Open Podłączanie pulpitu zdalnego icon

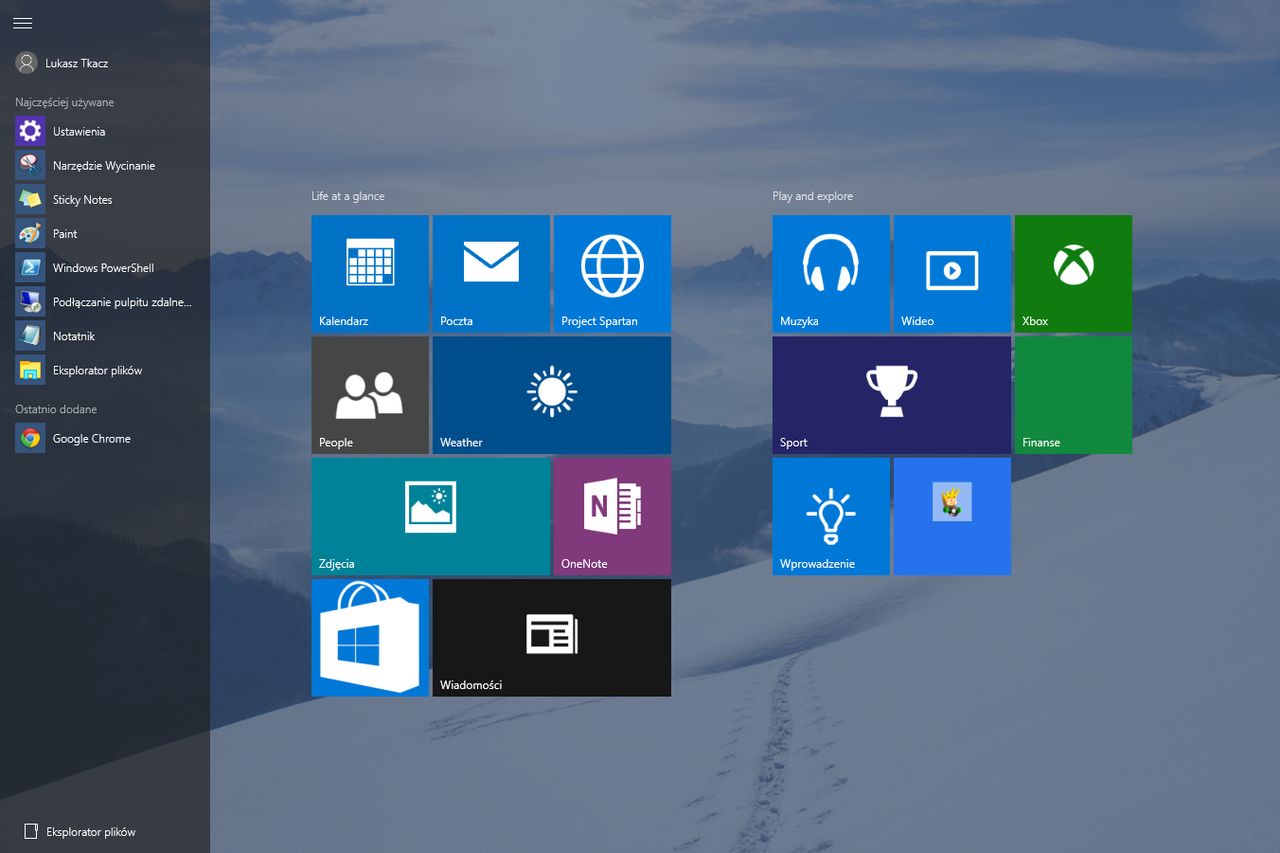click(30, 301)
